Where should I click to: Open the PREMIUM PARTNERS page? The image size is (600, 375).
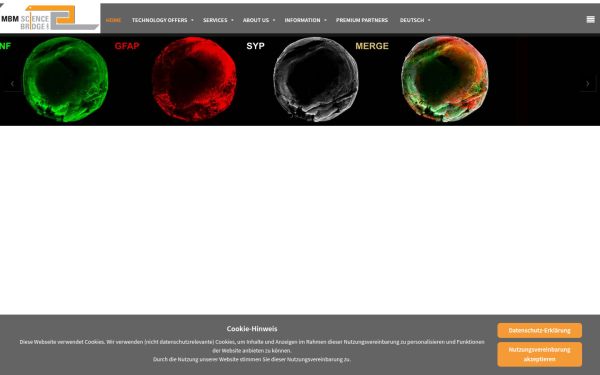point(362,20)
